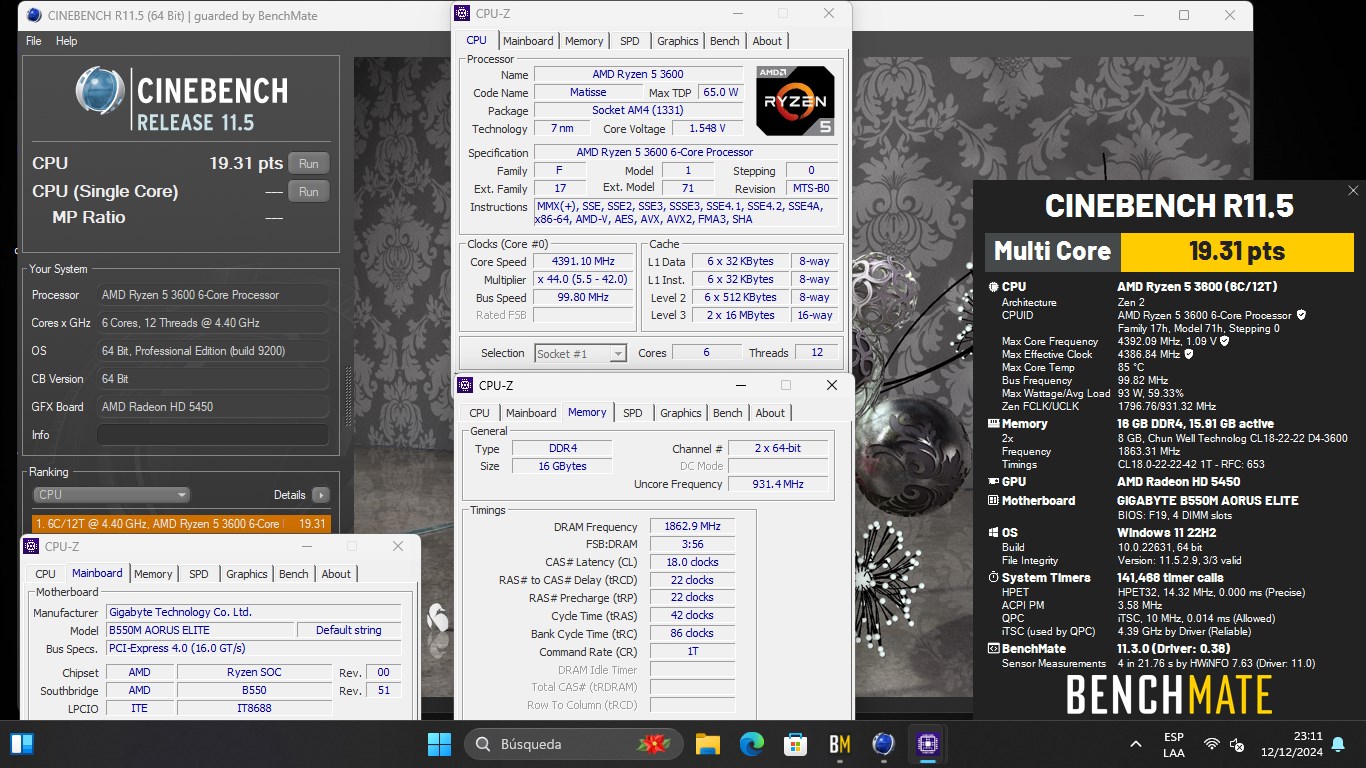Viewport: 1366px width, 768px height.
Task: Click the ESP LAA language indicator
Action: [1174, 744]
